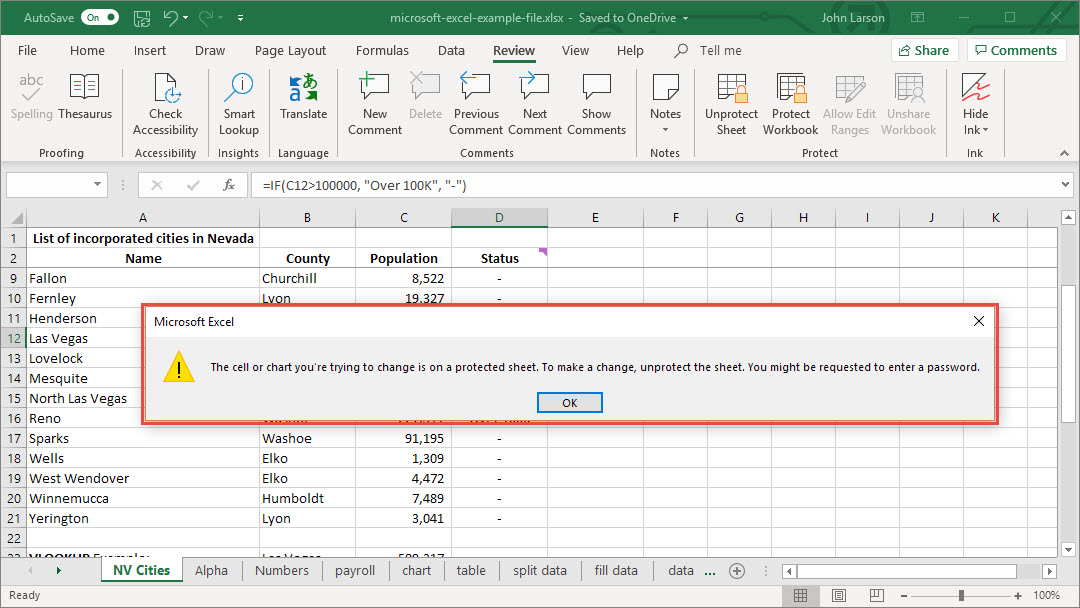Open the Name Box dropdown arrow
Screen dimensions: 1080x608
pos(98,185)
